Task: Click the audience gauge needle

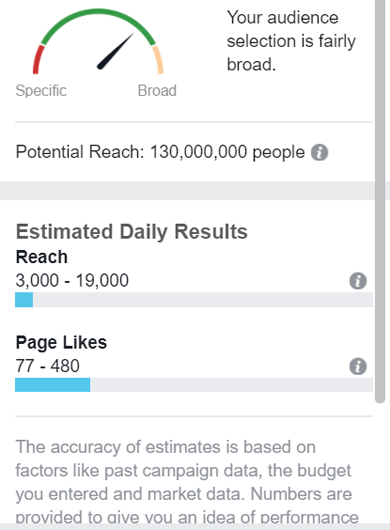Action: pyautogui.click(x=116, y=51)
